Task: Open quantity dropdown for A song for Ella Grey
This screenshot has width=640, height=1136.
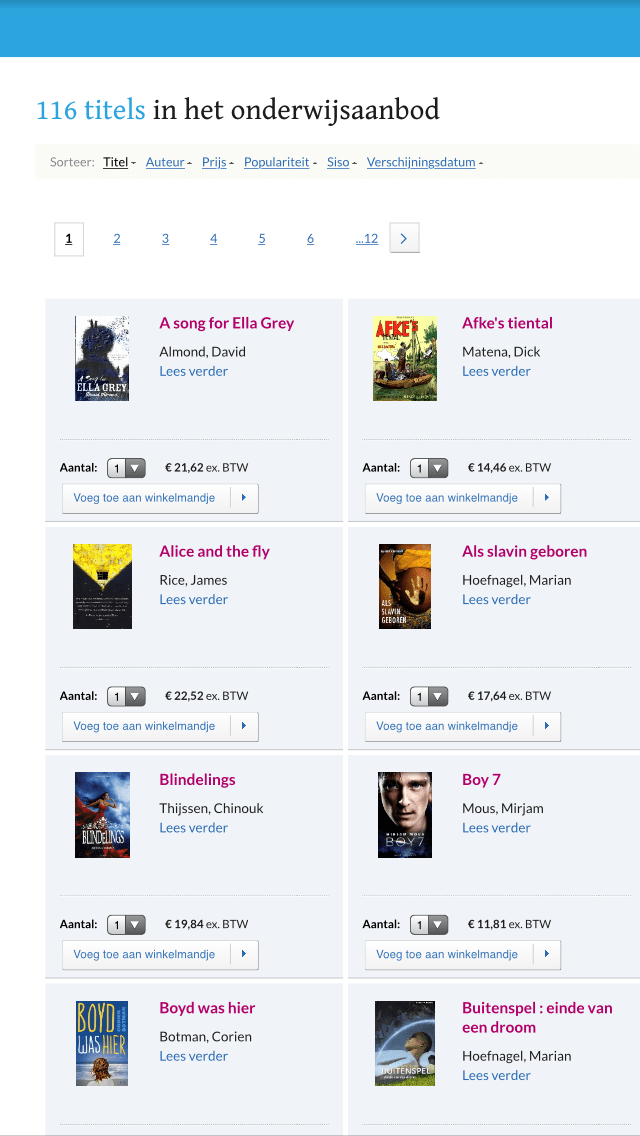Action: 127,468
